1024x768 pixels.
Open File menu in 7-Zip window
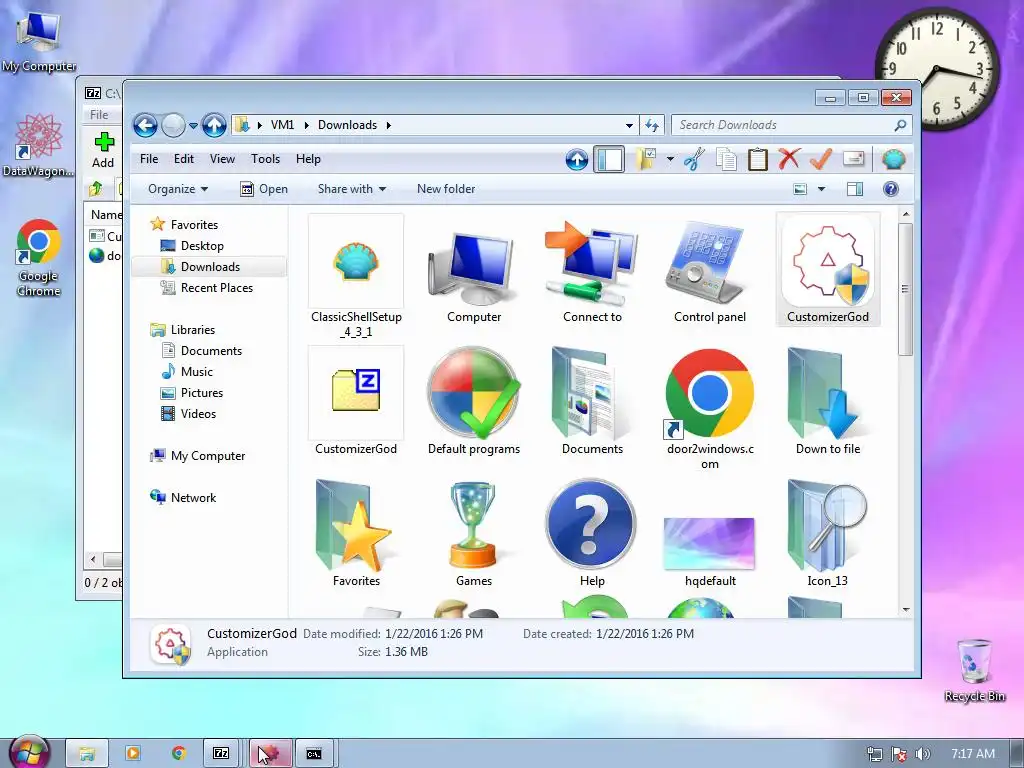(99, 114)
